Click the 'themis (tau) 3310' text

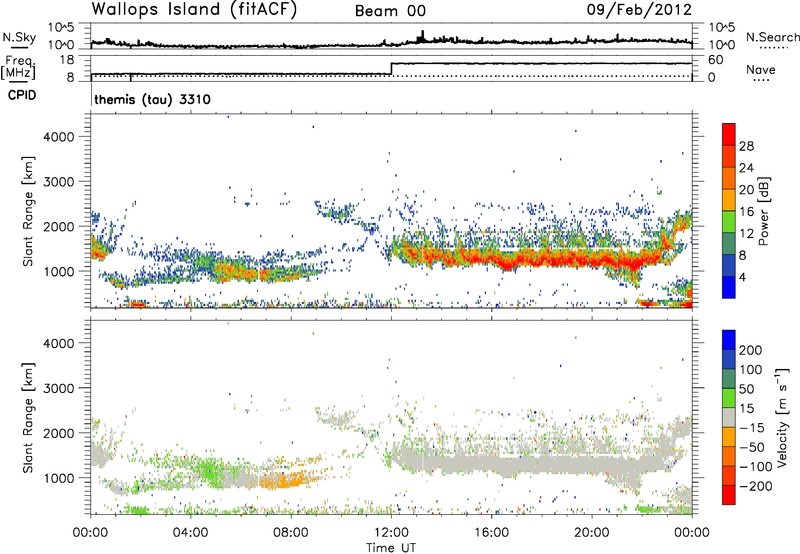tap(153, 99)
